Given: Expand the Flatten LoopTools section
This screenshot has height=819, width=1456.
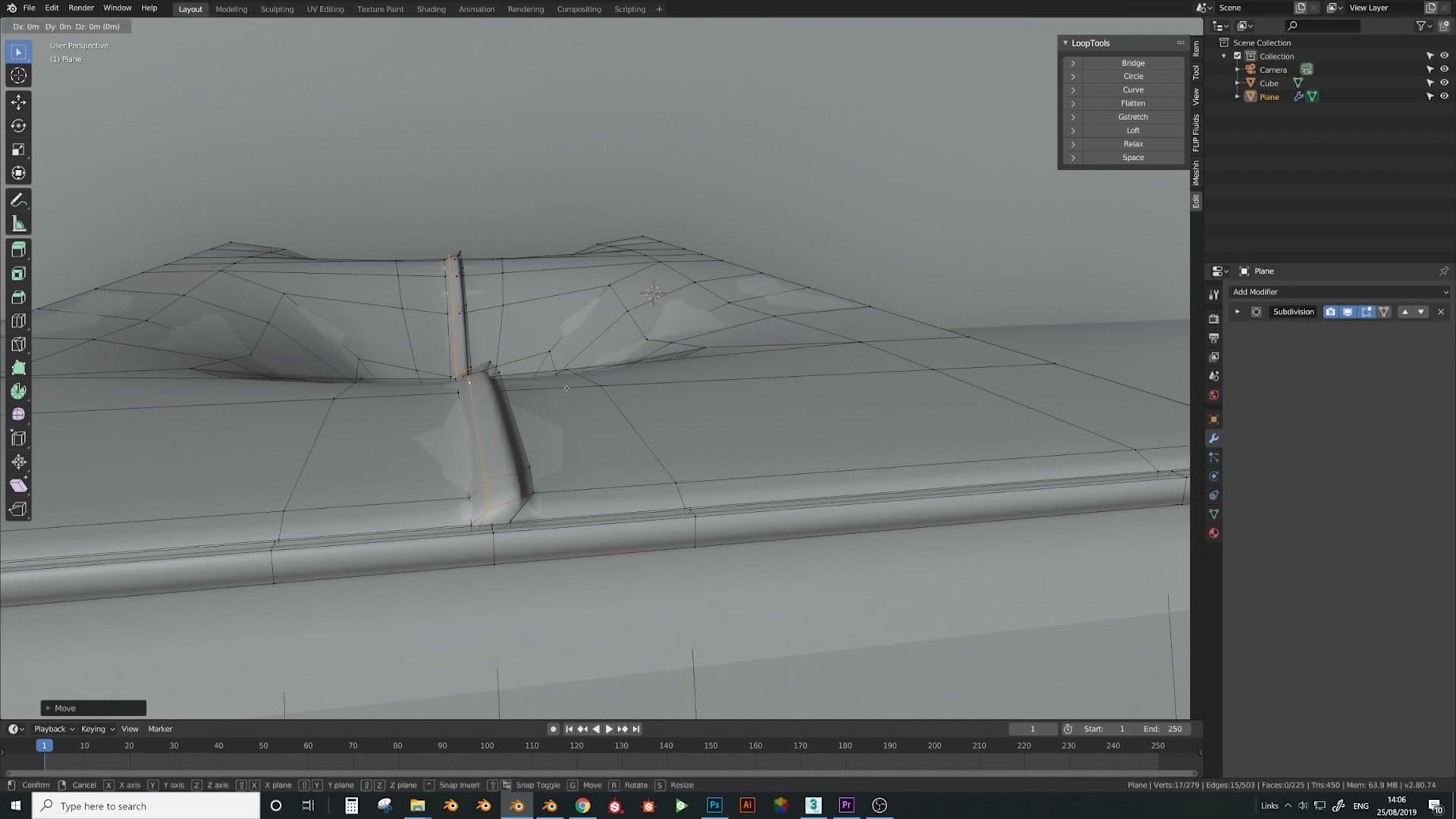Looking at the screenshot, I should coord(1072,104).
